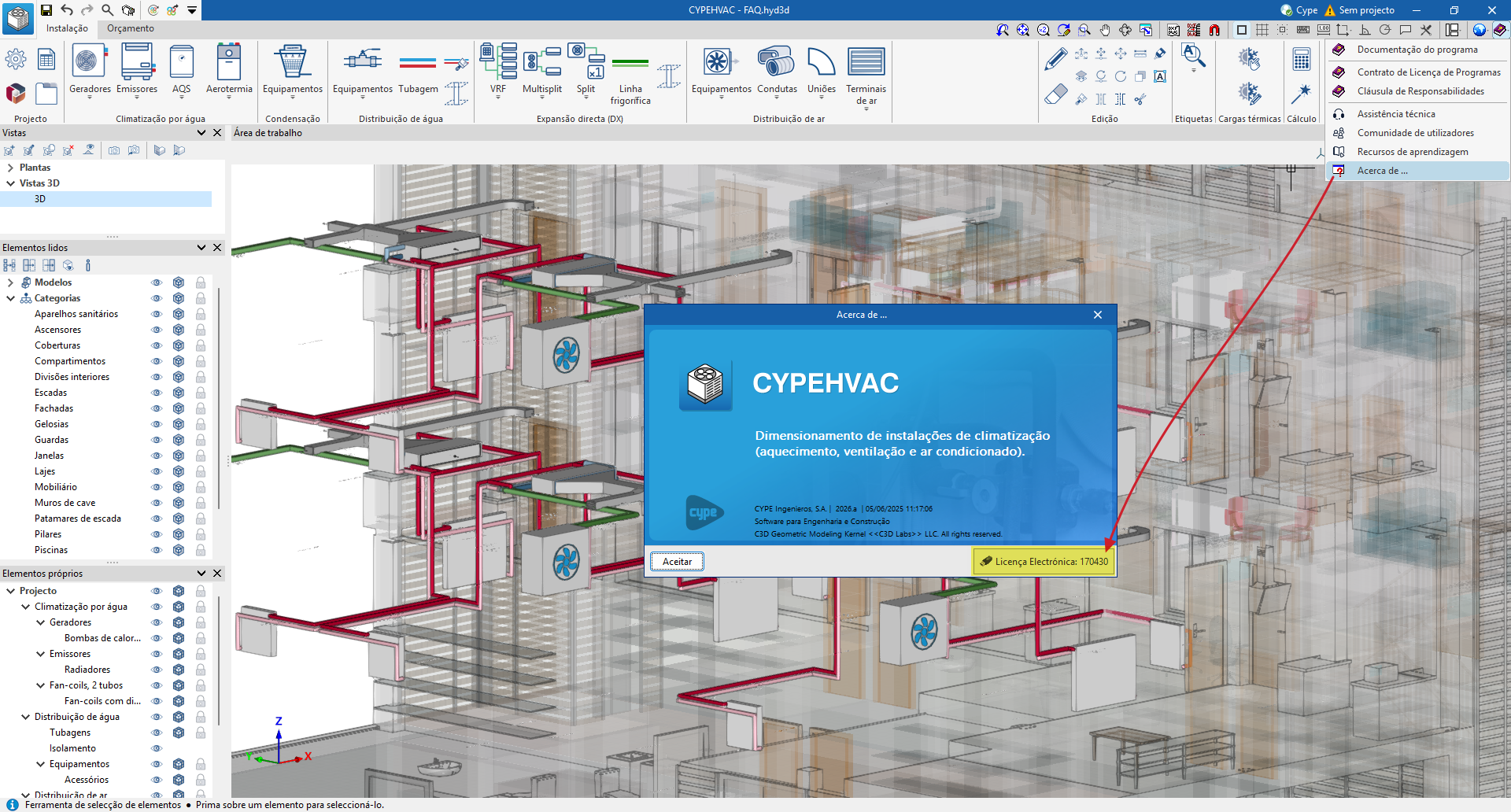
Task: Click the Cálculo calculator icon
Action: 1301,61
